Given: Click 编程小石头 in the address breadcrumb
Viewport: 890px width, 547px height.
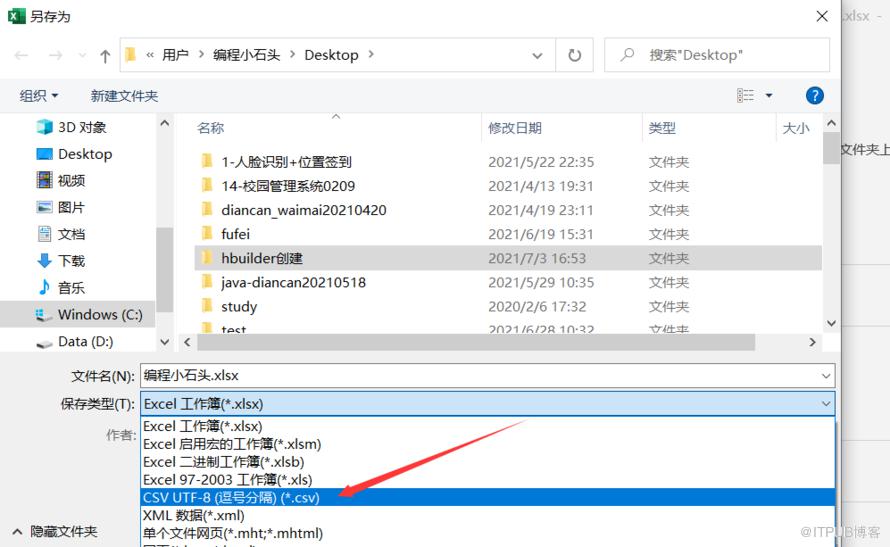Looking at the screenshot, I should (246, 55).
